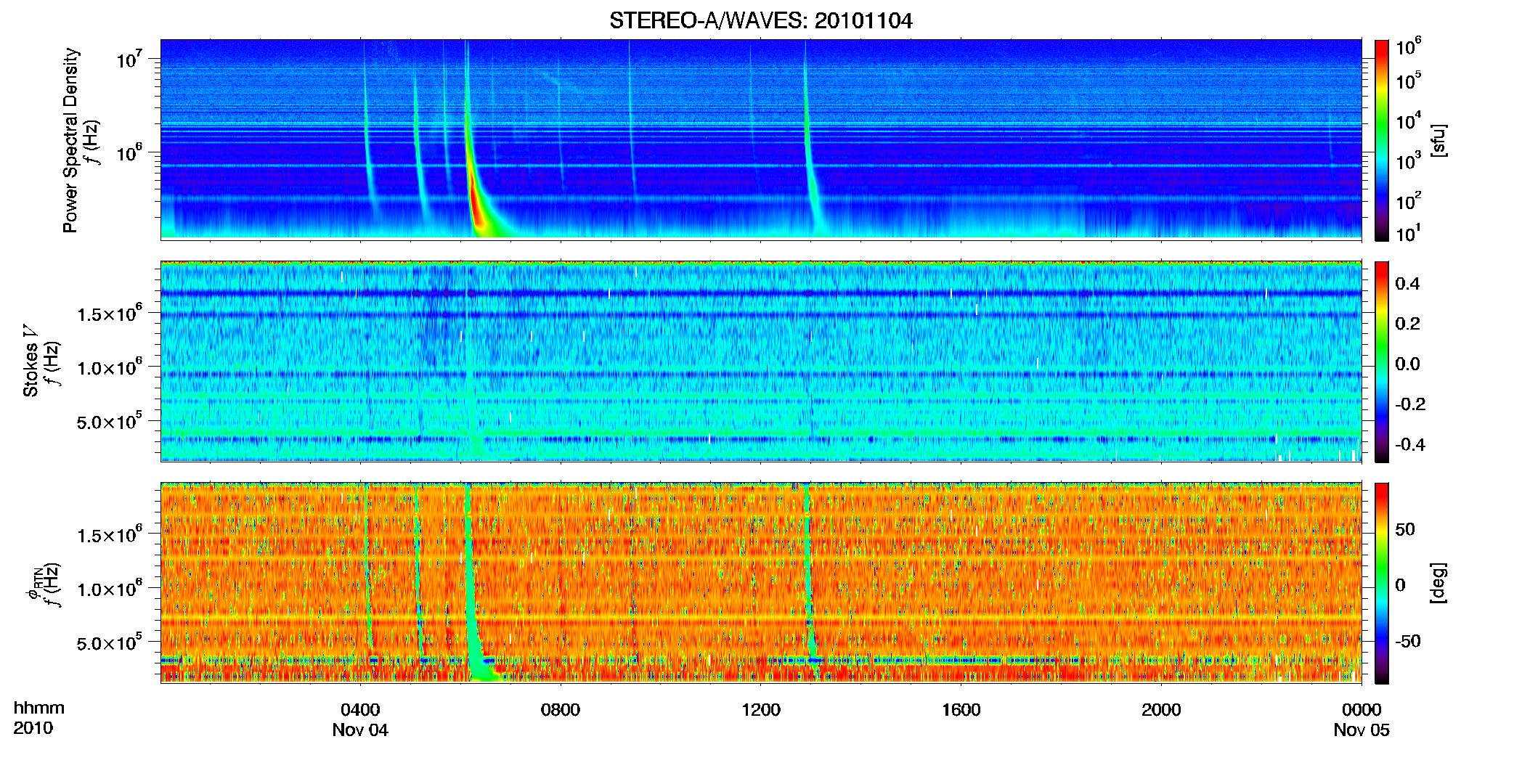
Task: Click the -50 label on the degree colorbar
Action: point(1407,641)
